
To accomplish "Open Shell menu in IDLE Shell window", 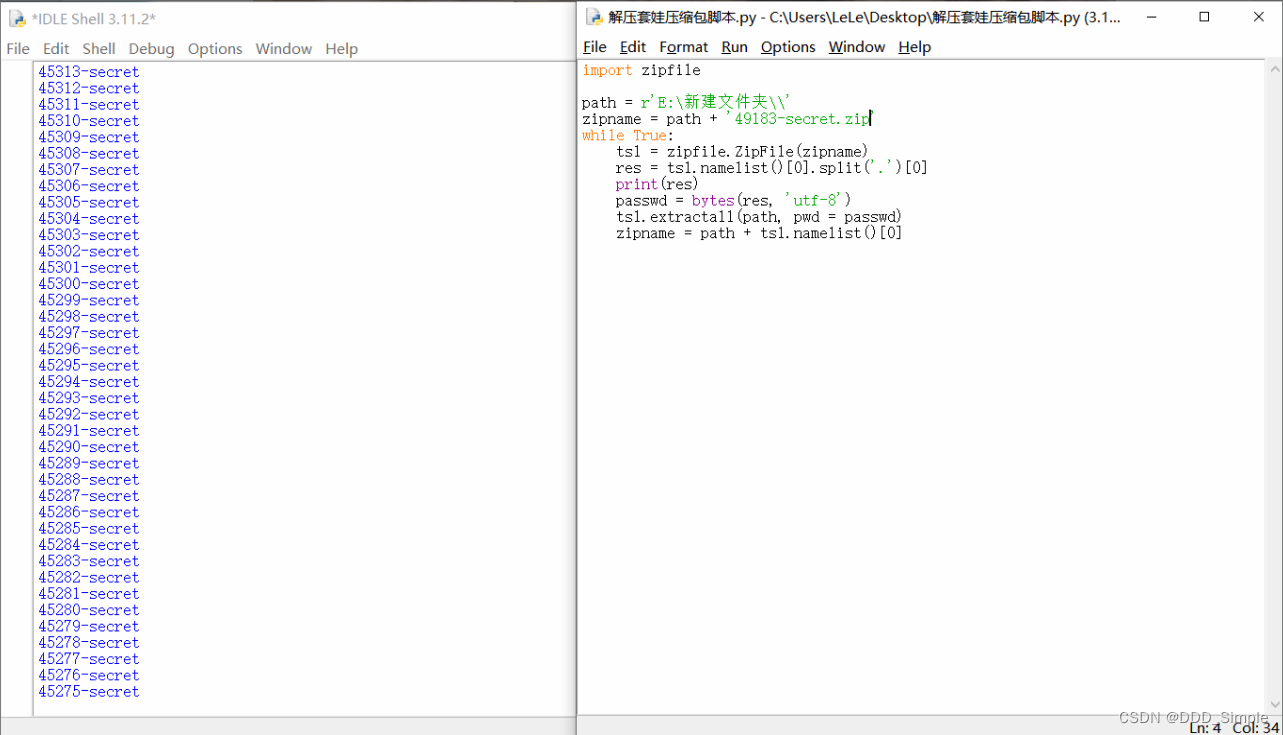I will coord(99,48).
